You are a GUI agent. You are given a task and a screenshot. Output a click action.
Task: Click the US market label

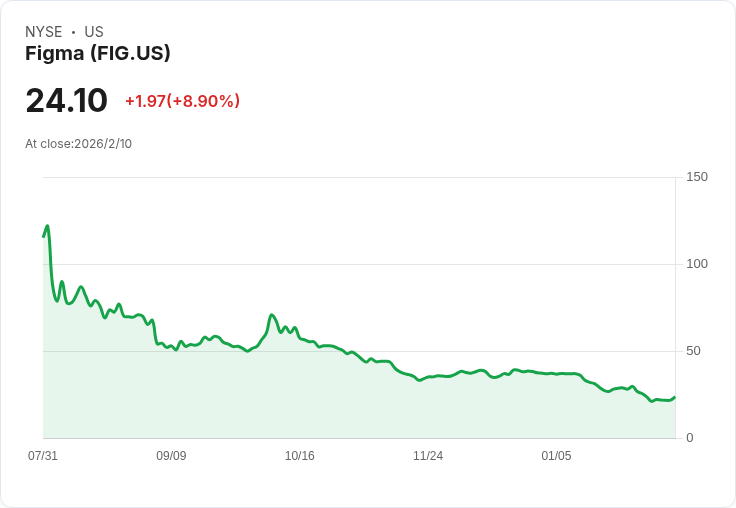(x=94, y=32)
